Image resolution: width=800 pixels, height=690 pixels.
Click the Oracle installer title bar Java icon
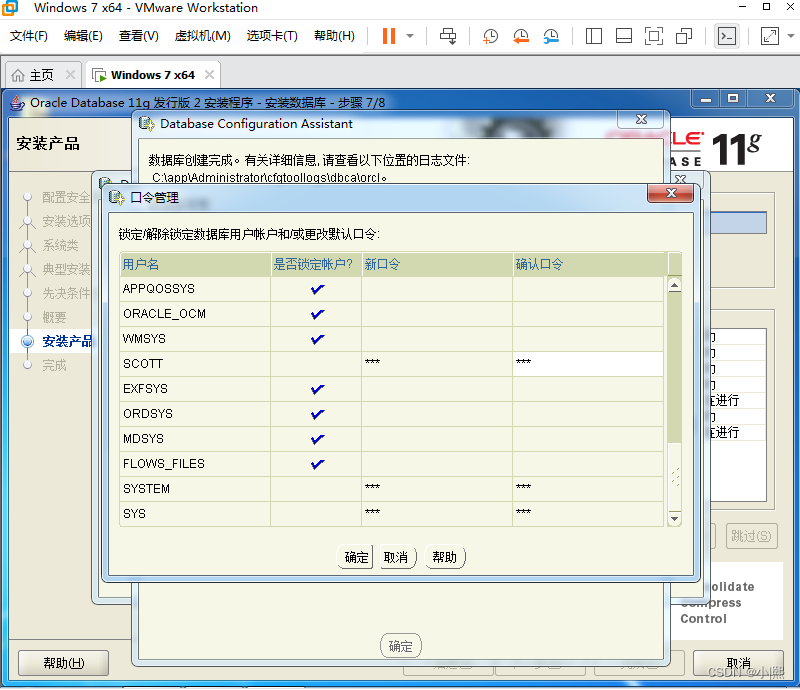17,103
